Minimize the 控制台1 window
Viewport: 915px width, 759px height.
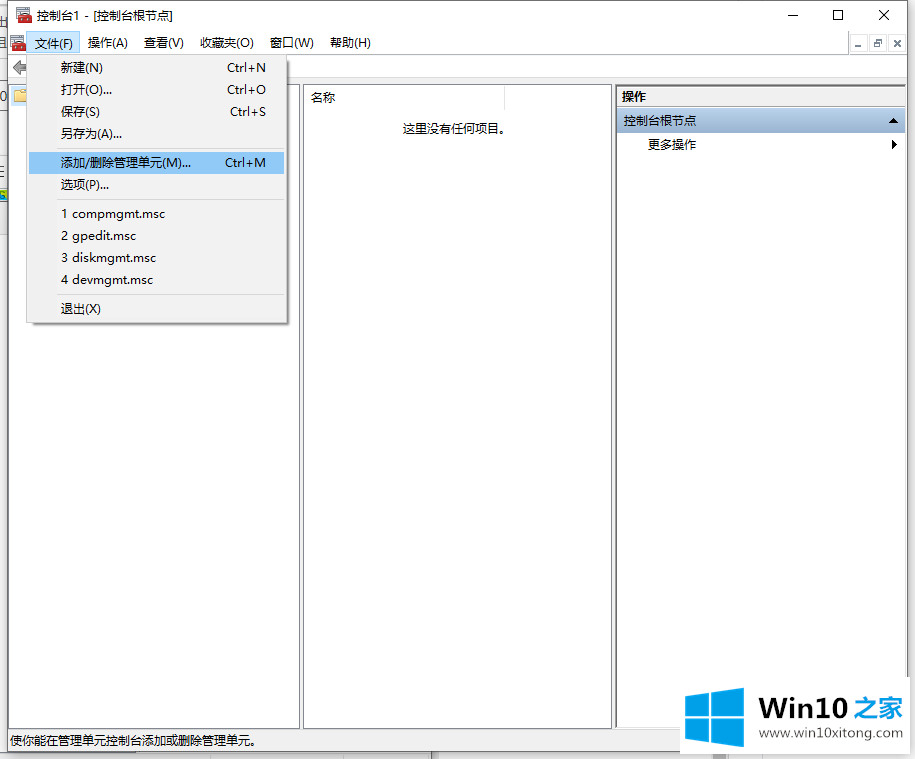[x=792, y=15]
